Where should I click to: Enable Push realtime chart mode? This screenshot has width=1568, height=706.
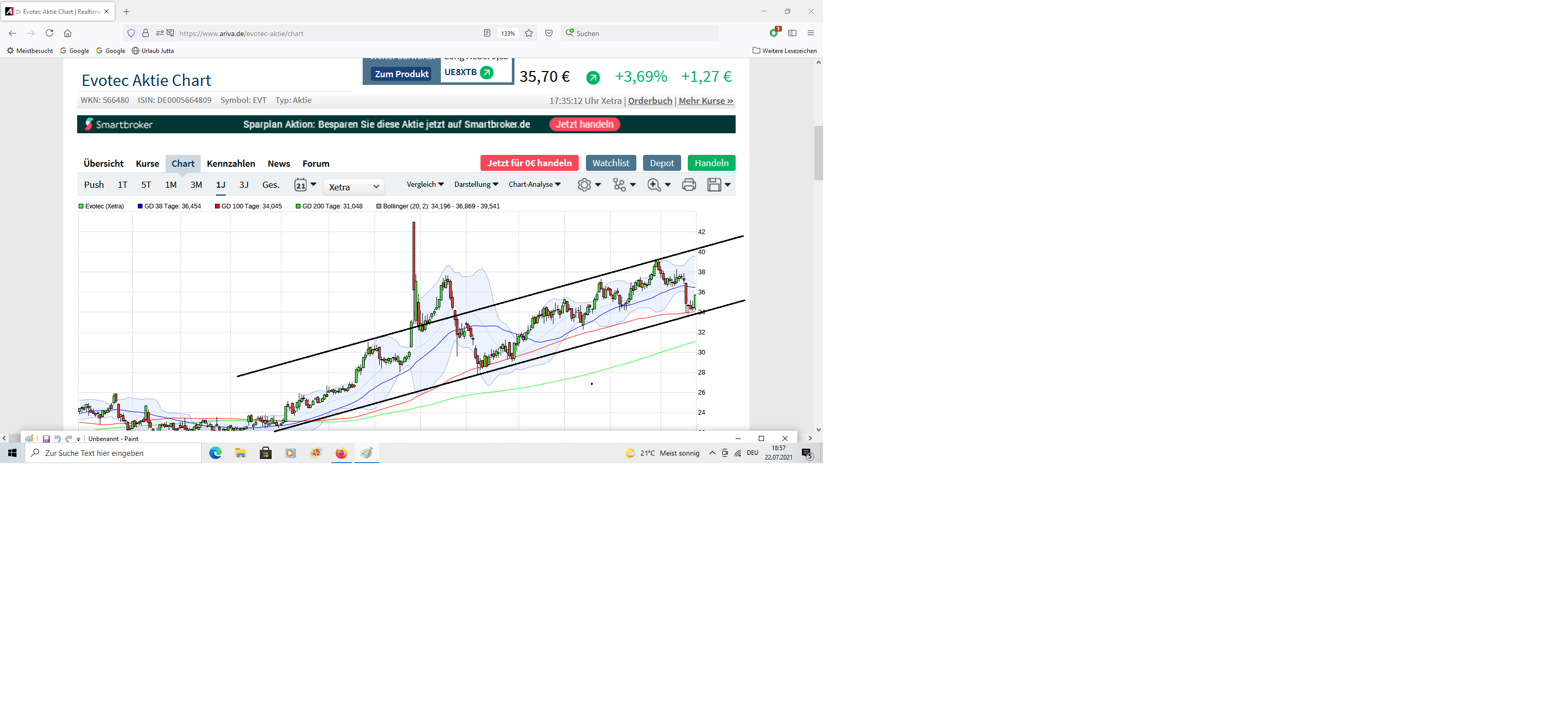pyautogui.click(x=94, y=185)
